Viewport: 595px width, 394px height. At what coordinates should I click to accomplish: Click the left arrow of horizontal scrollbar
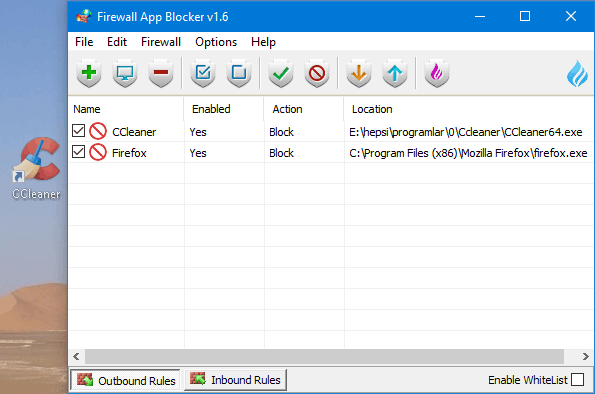76,356
